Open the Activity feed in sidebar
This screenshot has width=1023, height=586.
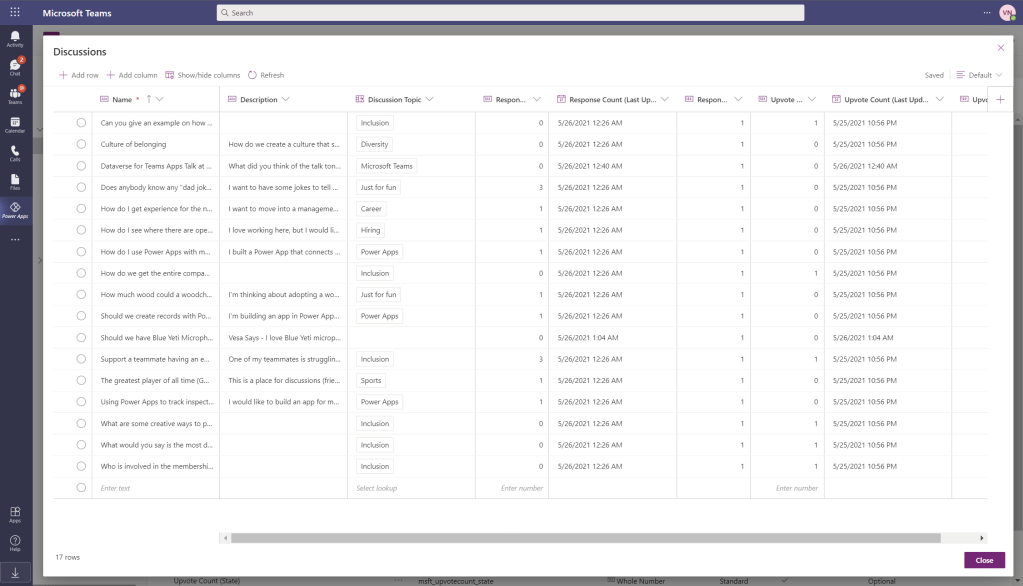tap(15, 39)
